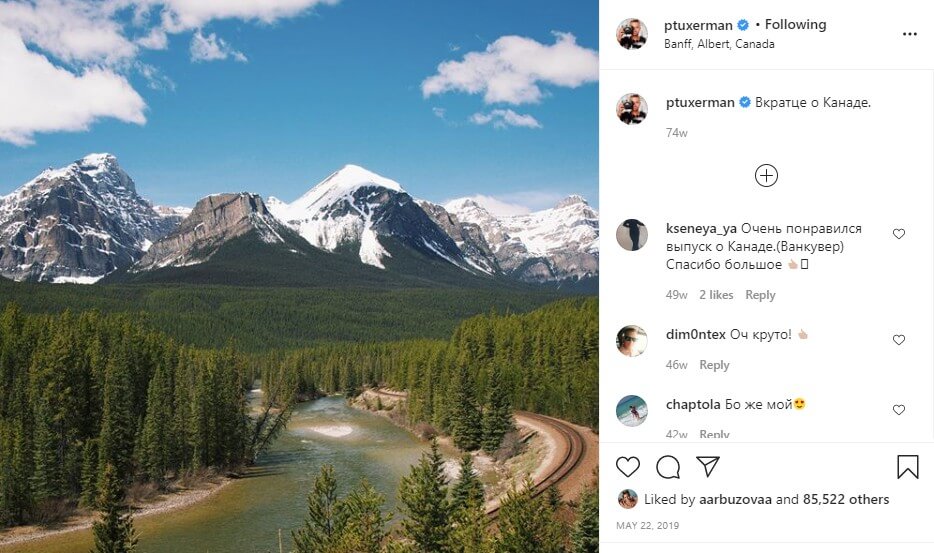Like chaptola's comment
Viewport: 934px width, 553px height.
pyautogui.click(x=898, y=410)
